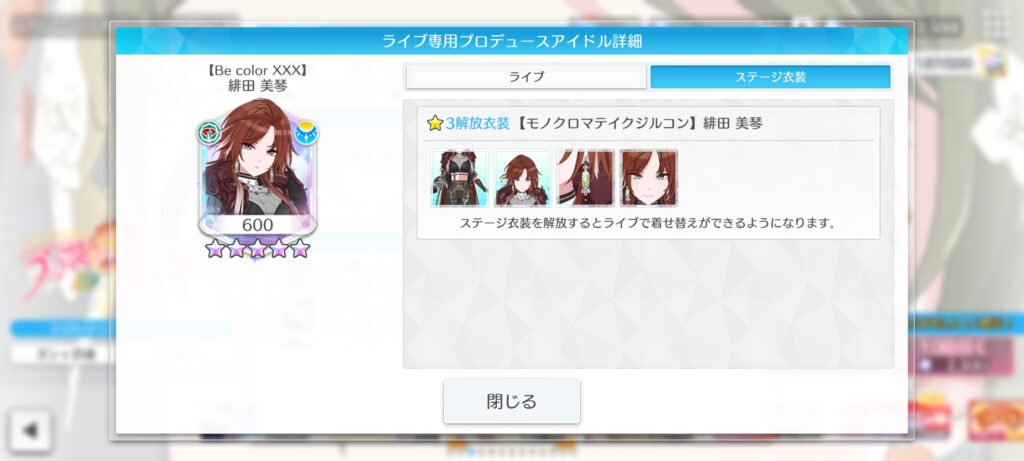Click the first purple rarity star
This screenshot has height=461, width=1024.
pyautogui.click(x=214, y=248)
